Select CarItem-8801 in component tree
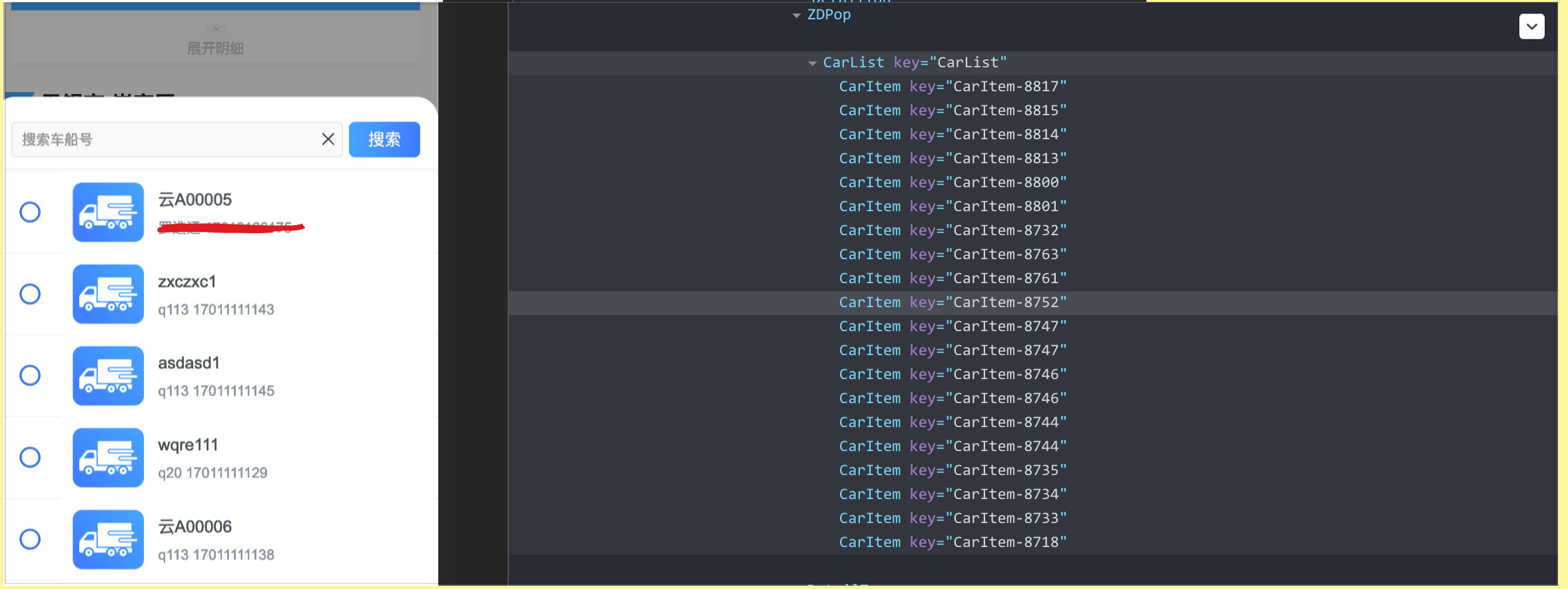 (953, 207)
